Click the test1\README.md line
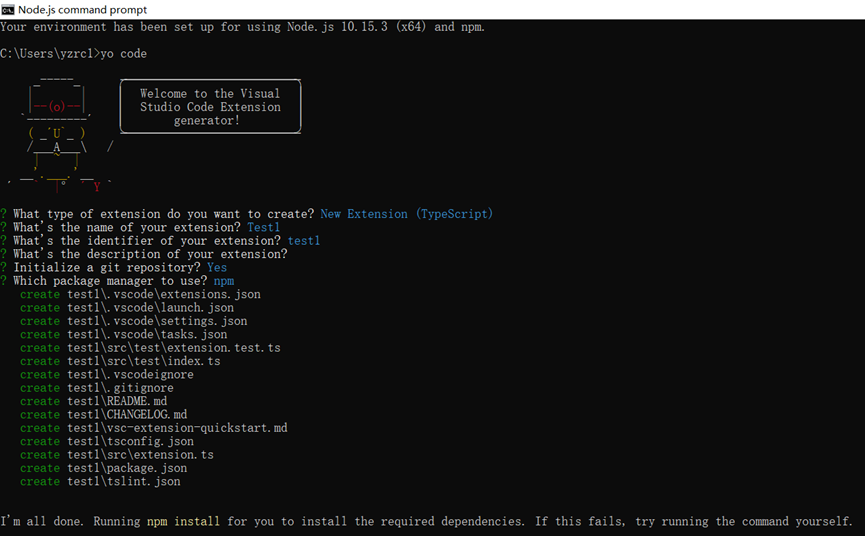This screenshot has height=536, width=865. pos(117,401)
